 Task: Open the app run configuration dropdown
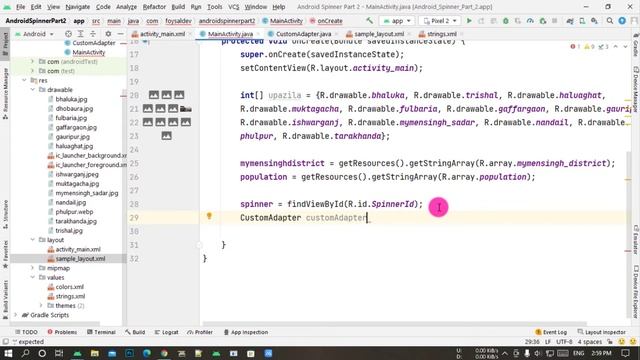(x=397, y=20)
